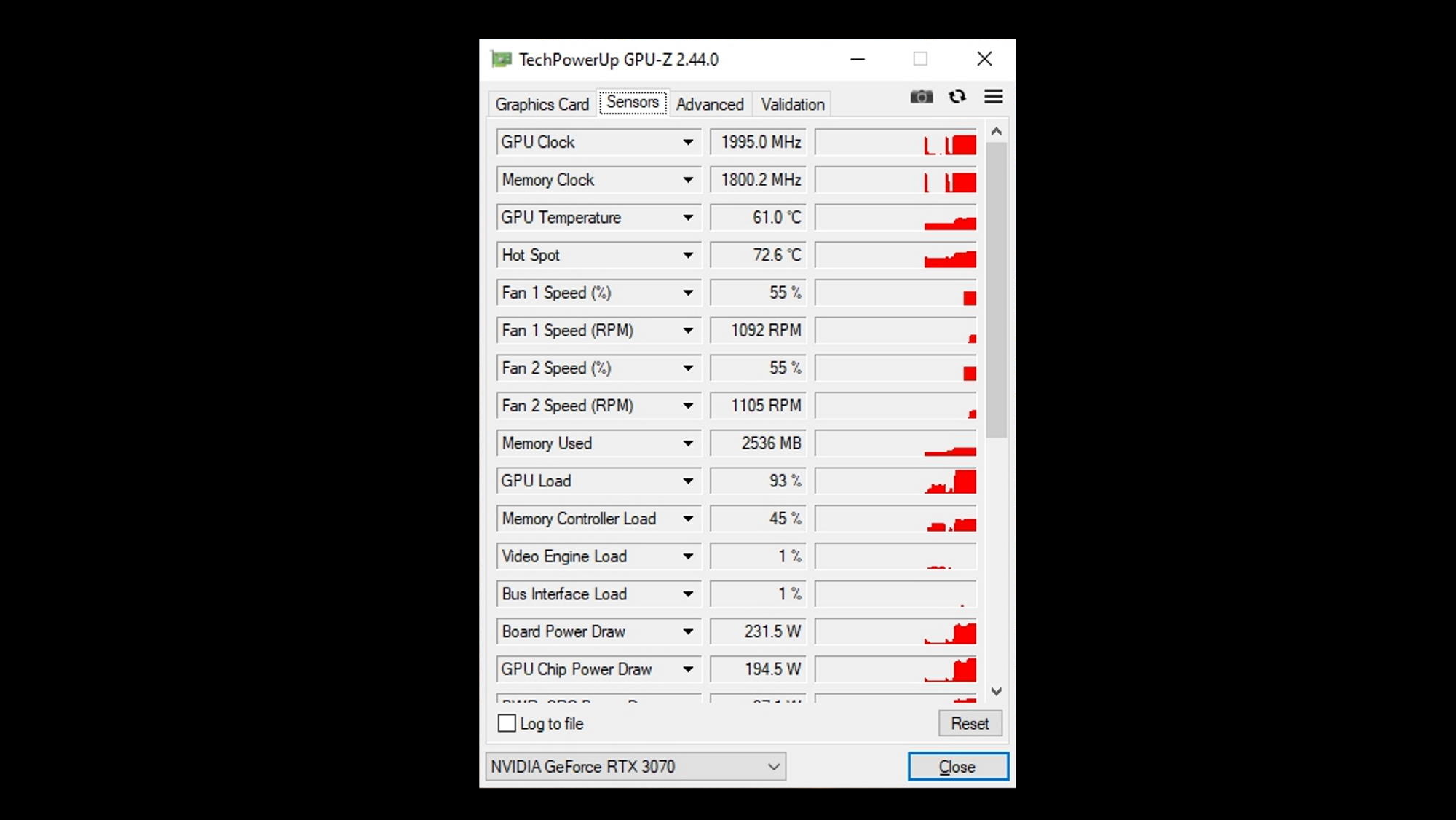Click the screenshot camera icon
The width and height of the screenshot is (1456, 820).
coord(921,97)
